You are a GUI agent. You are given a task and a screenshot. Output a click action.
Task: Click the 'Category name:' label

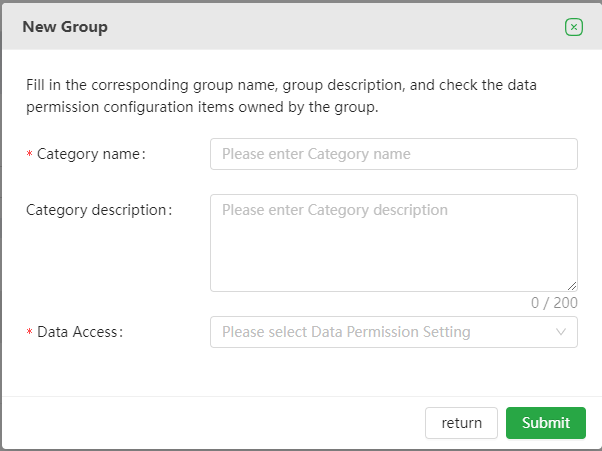point(91,154)
